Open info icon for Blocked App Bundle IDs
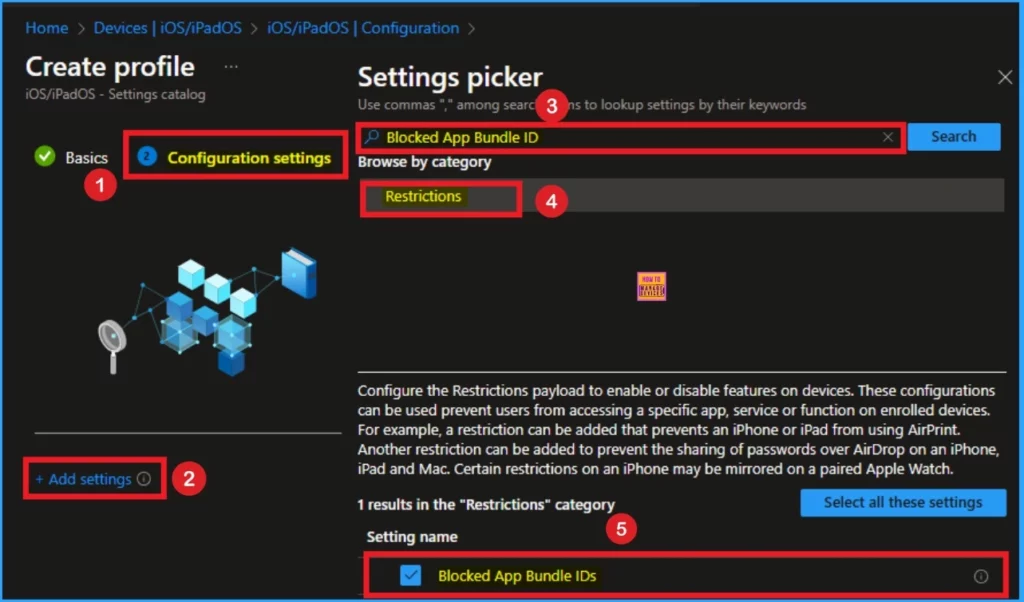Screen dimensions: 1024x602 pyautogui.click(x=981, y=576)
